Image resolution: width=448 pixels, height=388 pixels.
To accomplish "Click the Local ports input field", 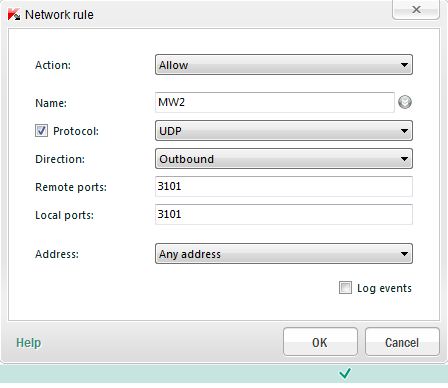I will tap(284, 214).
